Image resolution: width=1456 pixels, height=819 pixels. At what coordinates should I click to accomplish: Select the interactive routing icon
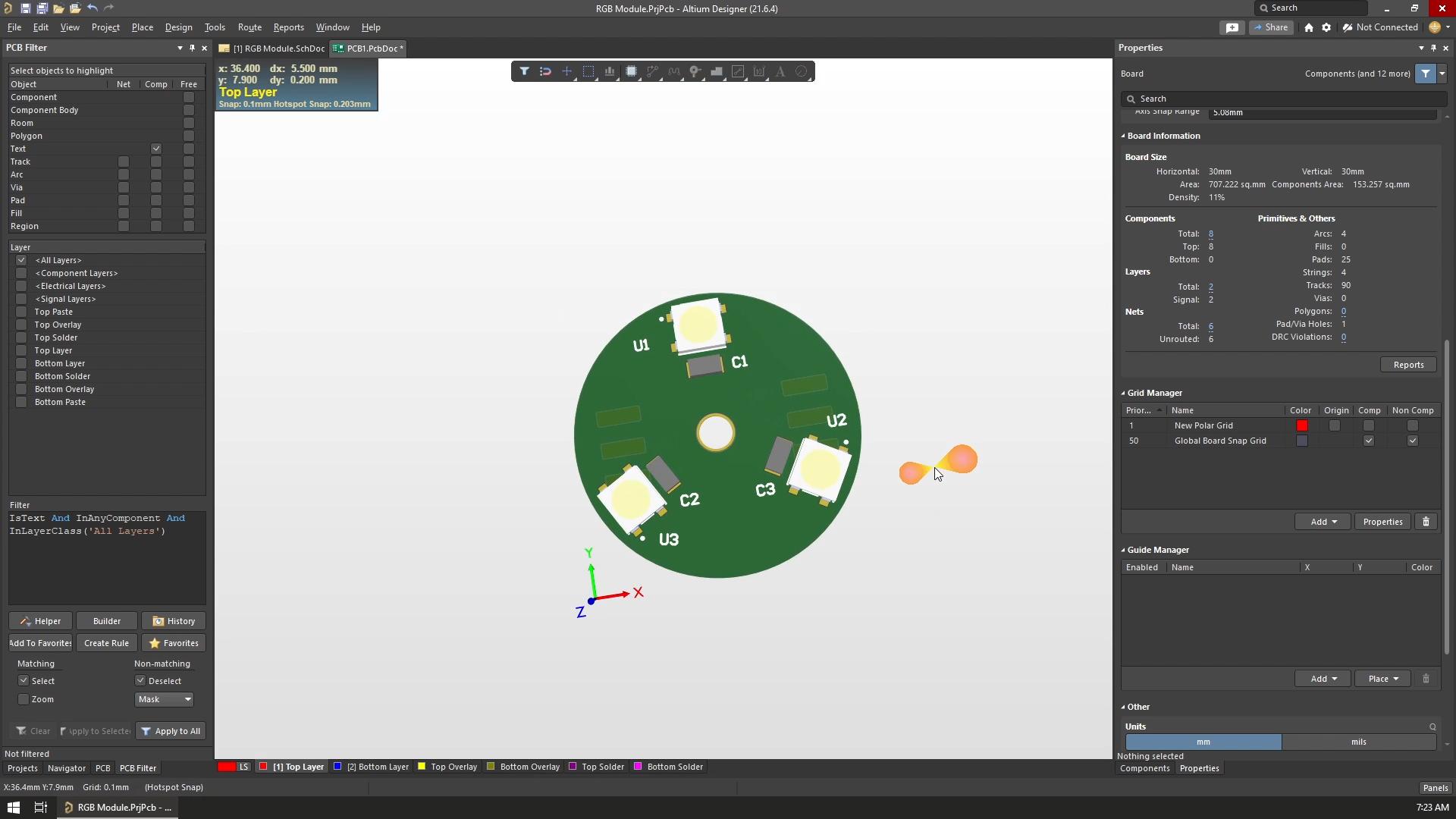point(652,71)
